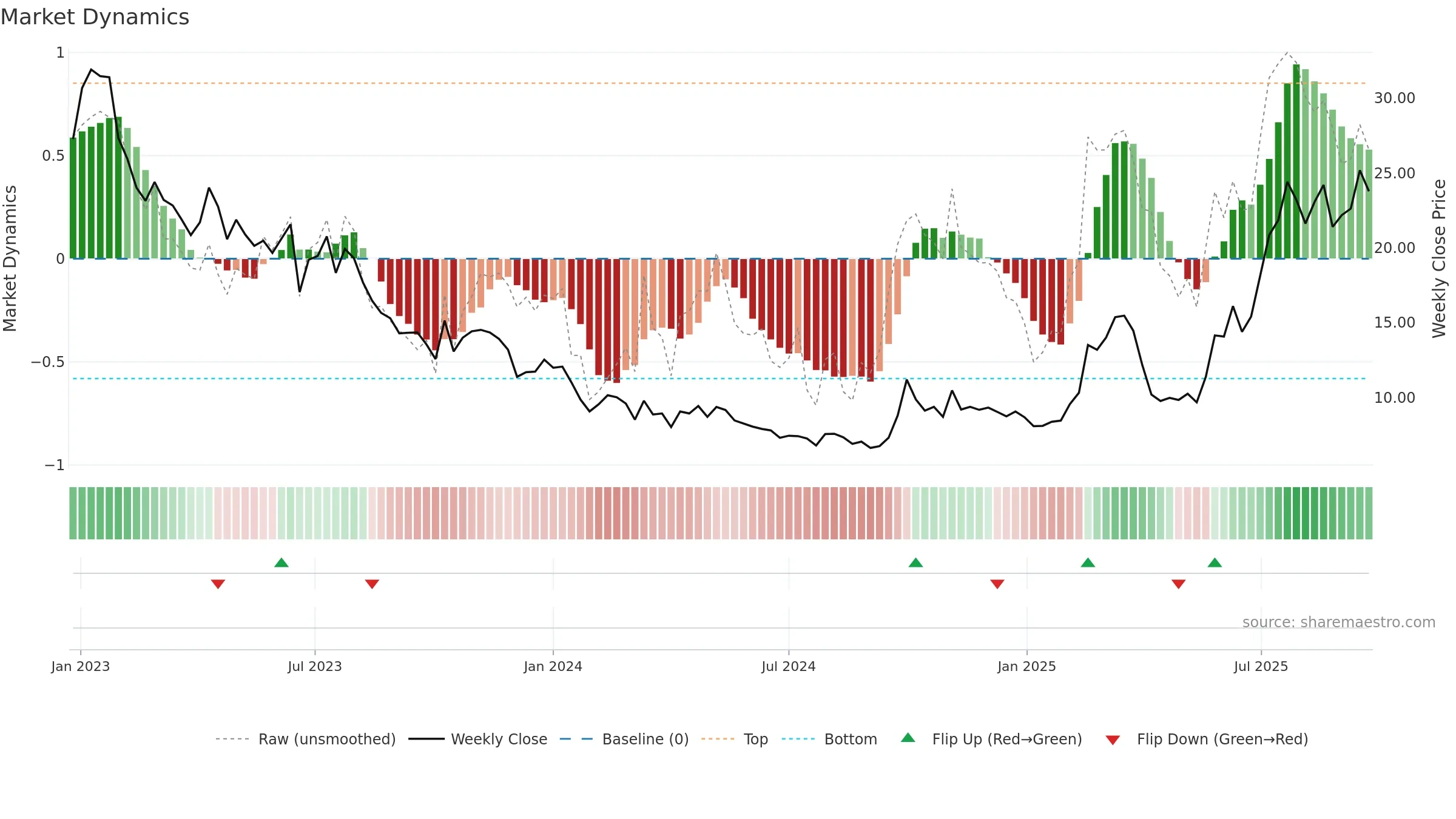Click the tallest green bar near Jul 2025
This screenshot has width=1456, height=819.
point(1296,161)
